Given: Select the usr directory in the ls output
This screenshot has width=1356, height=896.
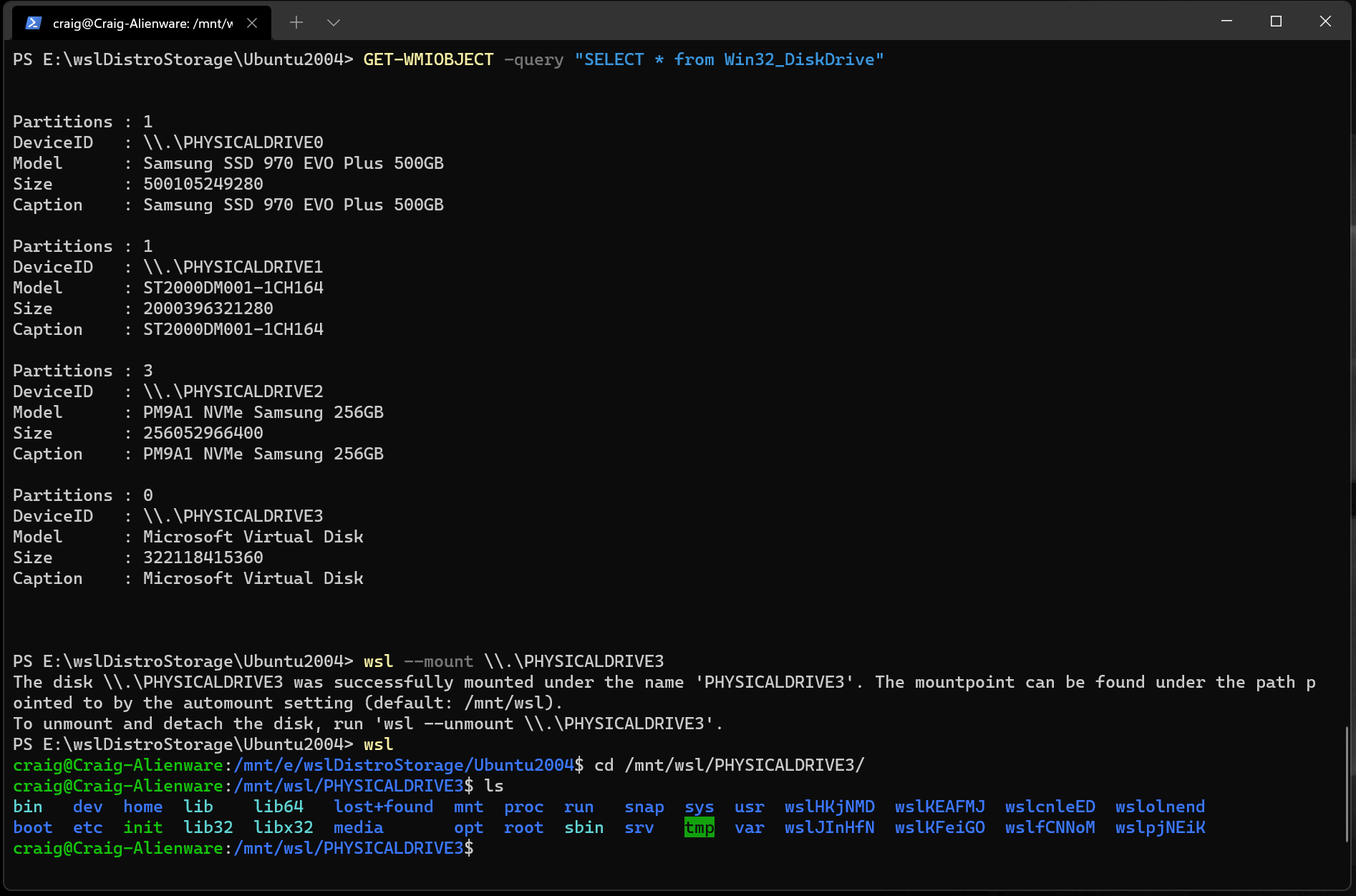Looking at the screenshot, I should 749,807.
